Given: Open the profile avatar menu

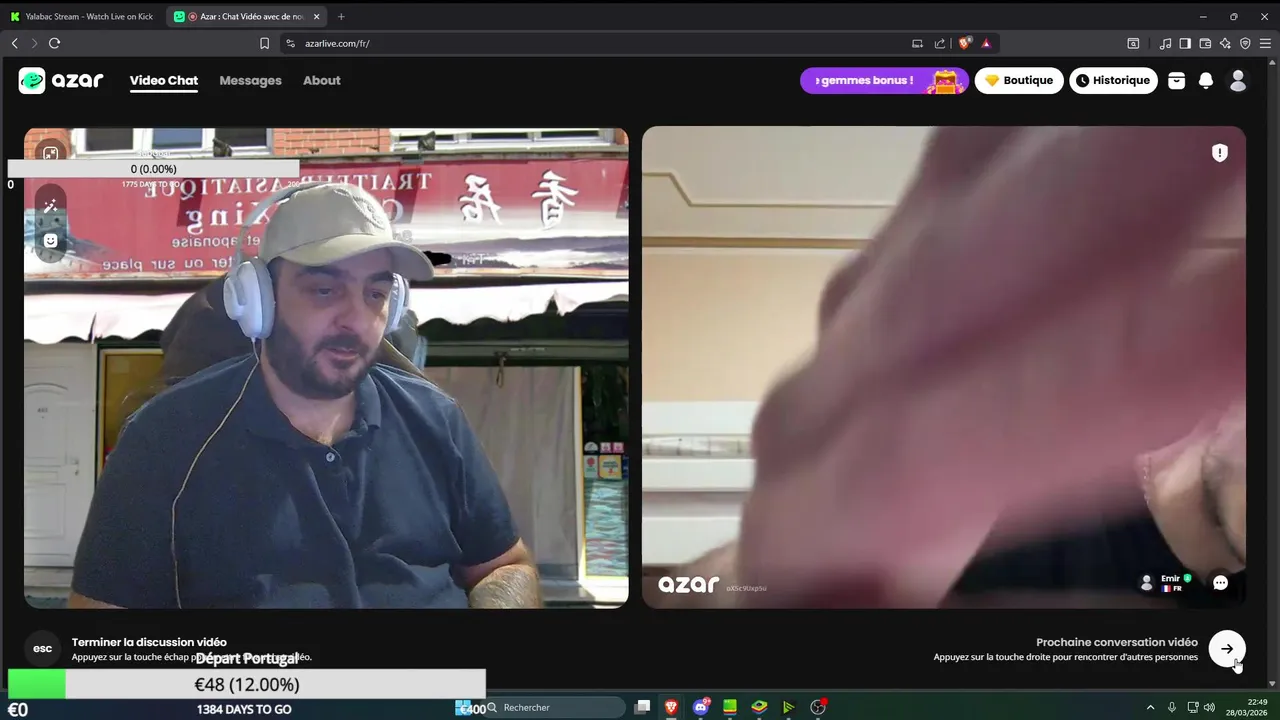Looking at the screenshot, I should coord(1238,81).
